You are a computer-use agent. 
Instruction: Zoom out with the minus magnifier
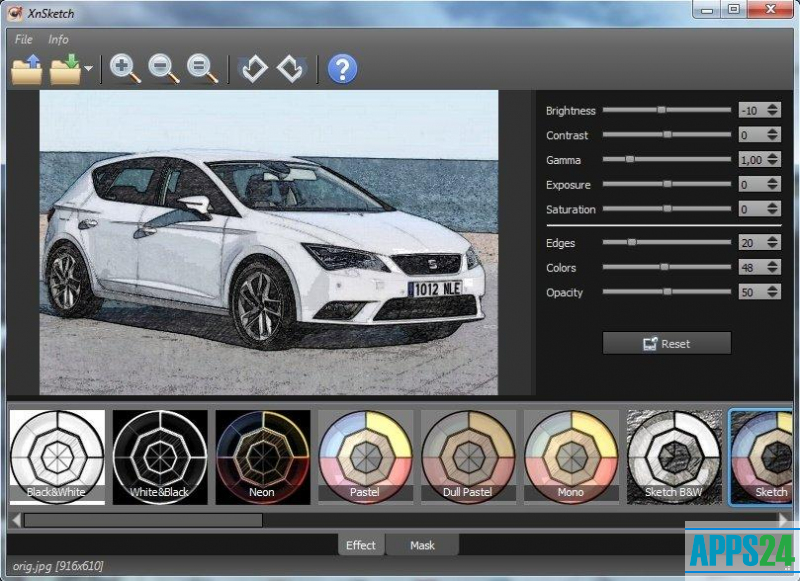tap(164, 69)
